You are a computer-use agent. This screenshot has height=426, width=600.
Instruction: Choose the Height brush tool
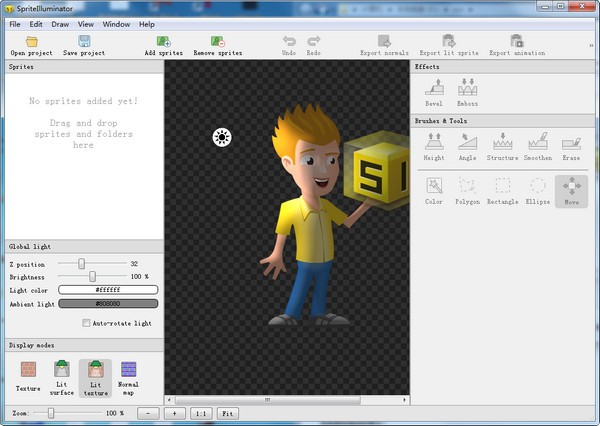tap(434, 144)
